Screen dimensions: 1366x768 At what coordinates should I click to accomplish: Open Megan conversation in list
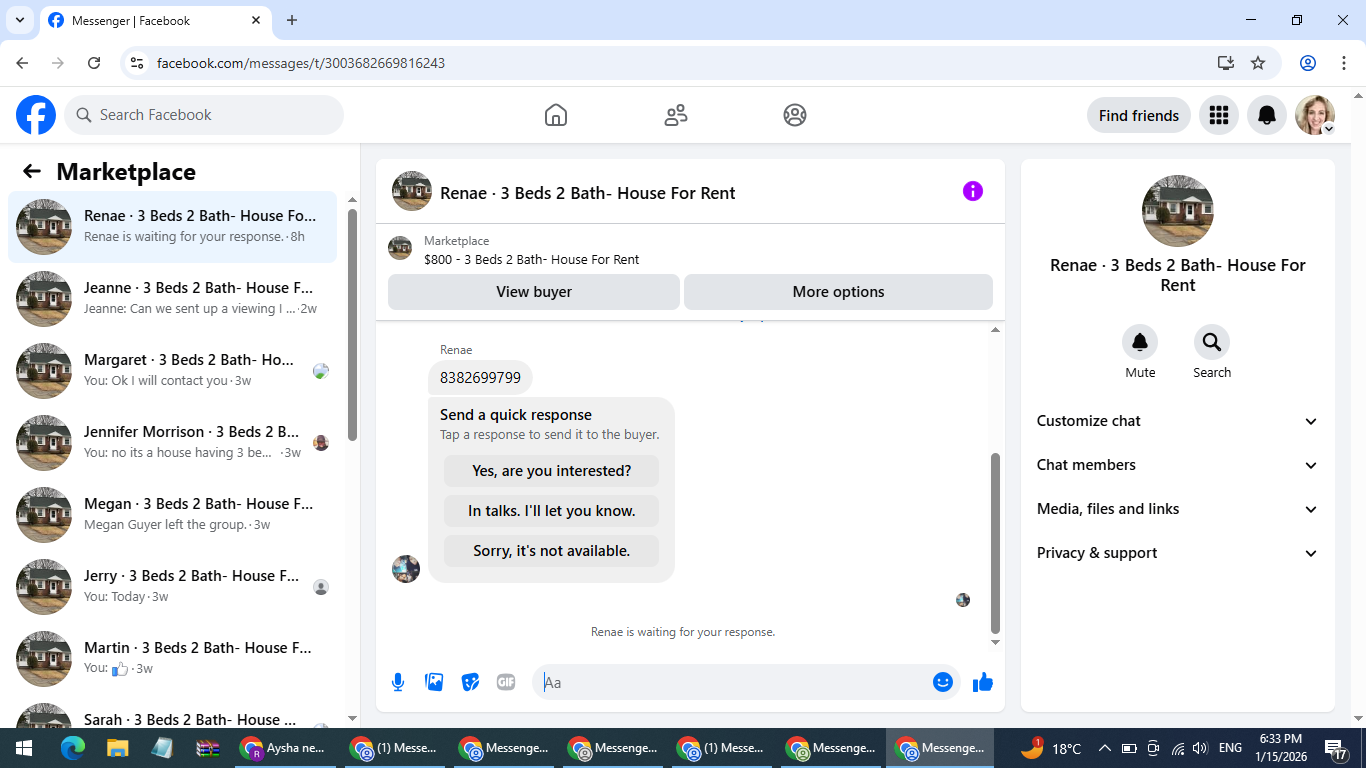[173, 515]
